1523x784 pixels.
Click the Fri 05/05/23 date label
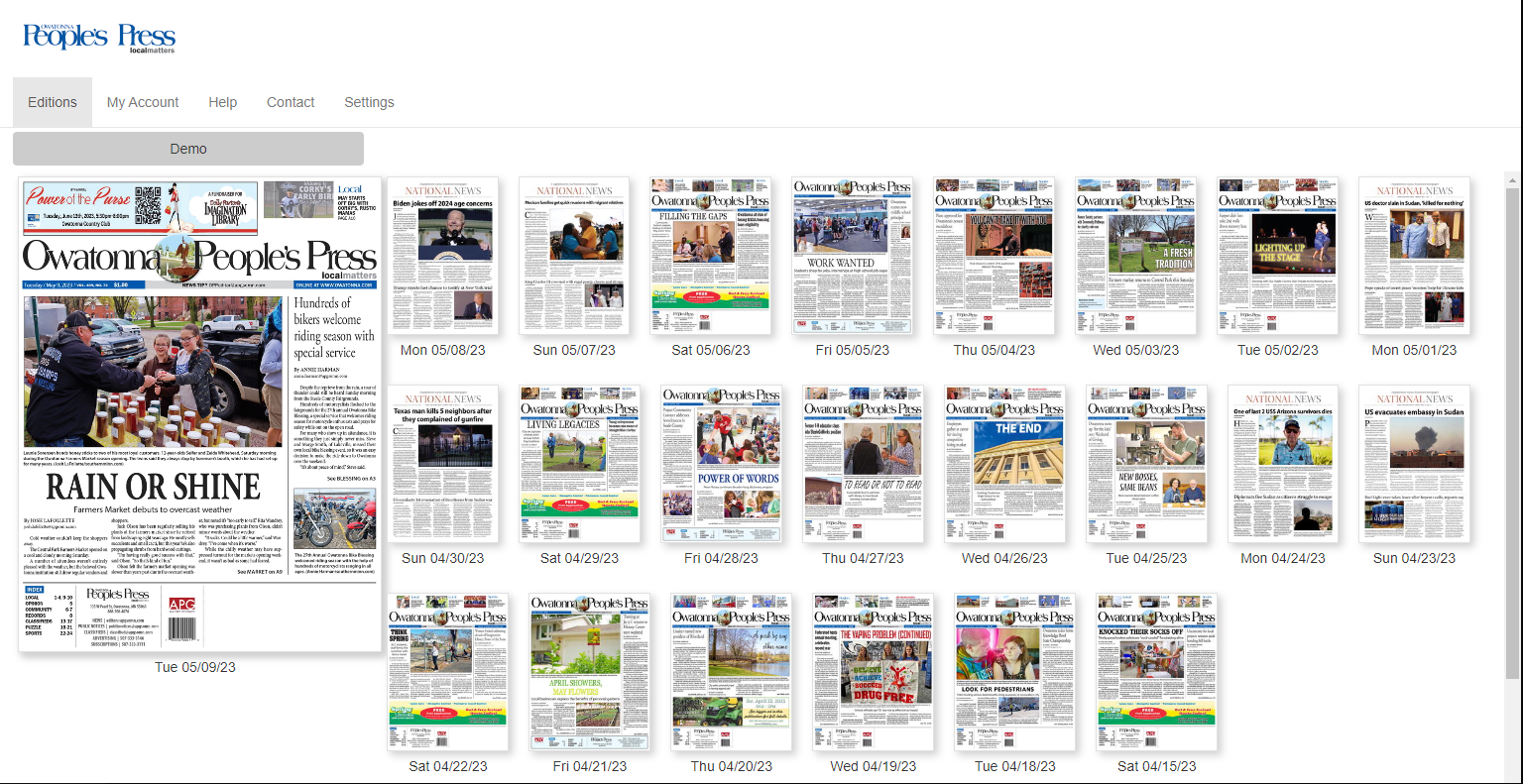(853, 350)
